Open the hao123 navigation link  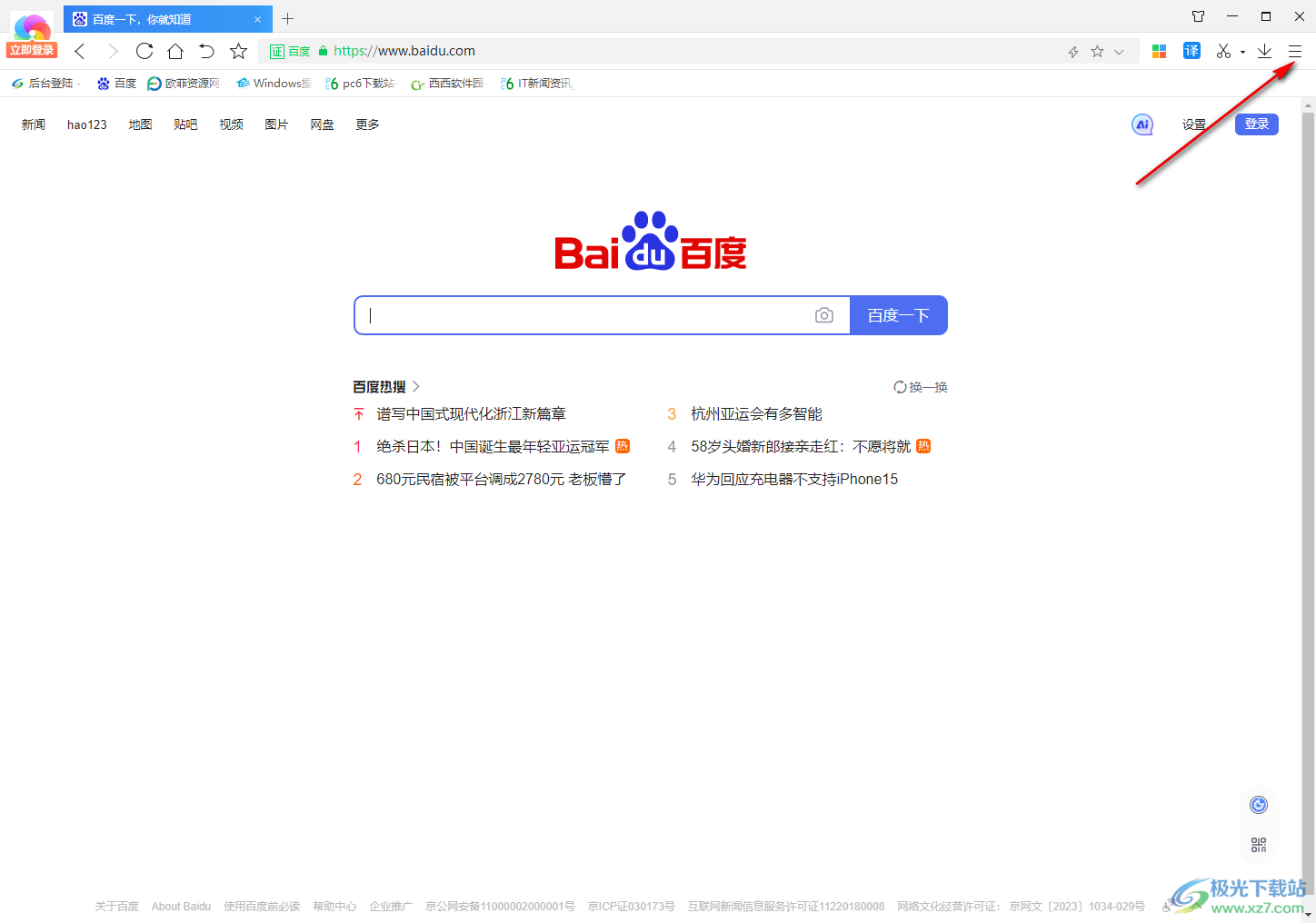pyautogui.click(x=87, y=124)
